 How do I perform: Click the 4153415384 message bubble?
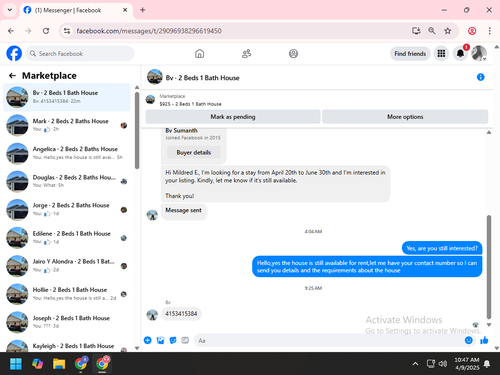coord(181,314)
